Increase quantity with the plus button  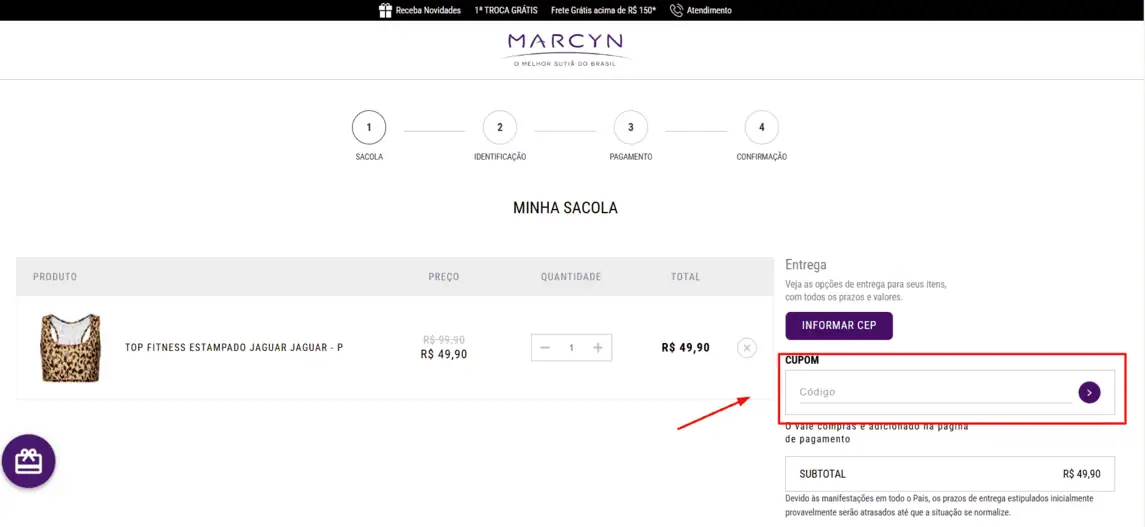coord(597,348)
